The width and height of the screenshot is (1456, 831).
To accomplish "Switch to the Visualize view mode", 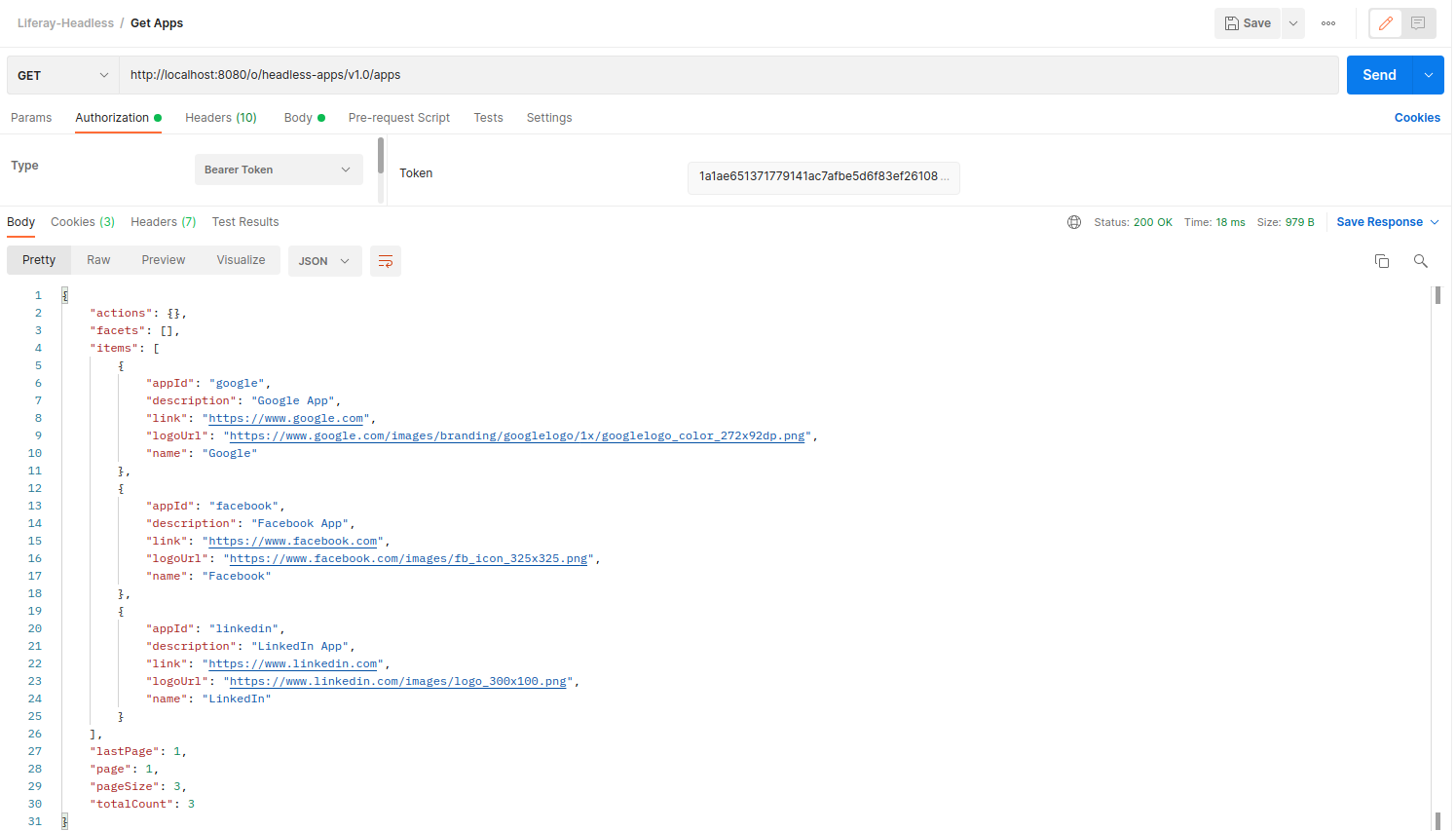I will (241, 260).
